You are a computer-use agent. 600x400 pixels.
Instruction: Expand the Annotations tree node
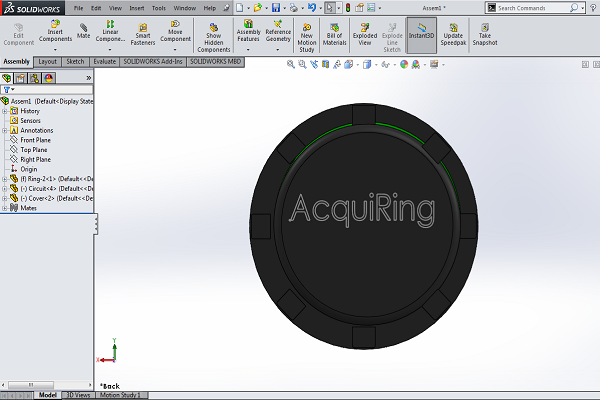point(5,131)
